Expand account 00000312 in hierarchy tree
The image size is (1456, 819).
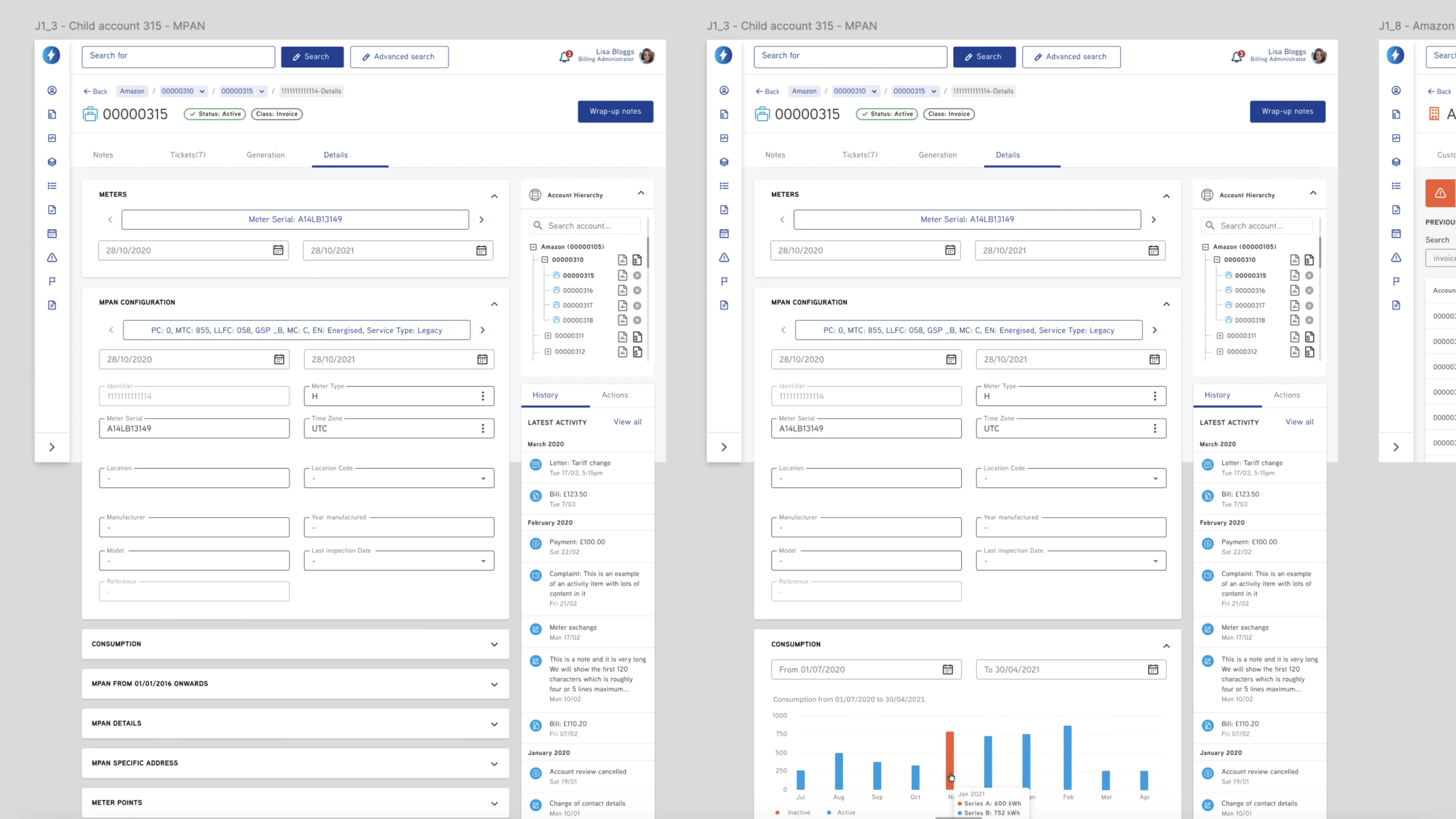click(548, 351)
